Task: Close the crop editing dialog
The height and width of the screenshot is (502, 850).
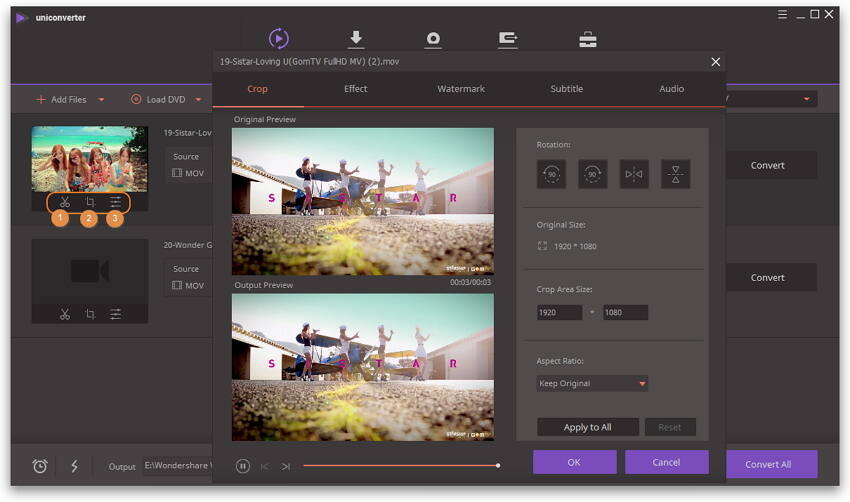Action: (x=716, y=62)
